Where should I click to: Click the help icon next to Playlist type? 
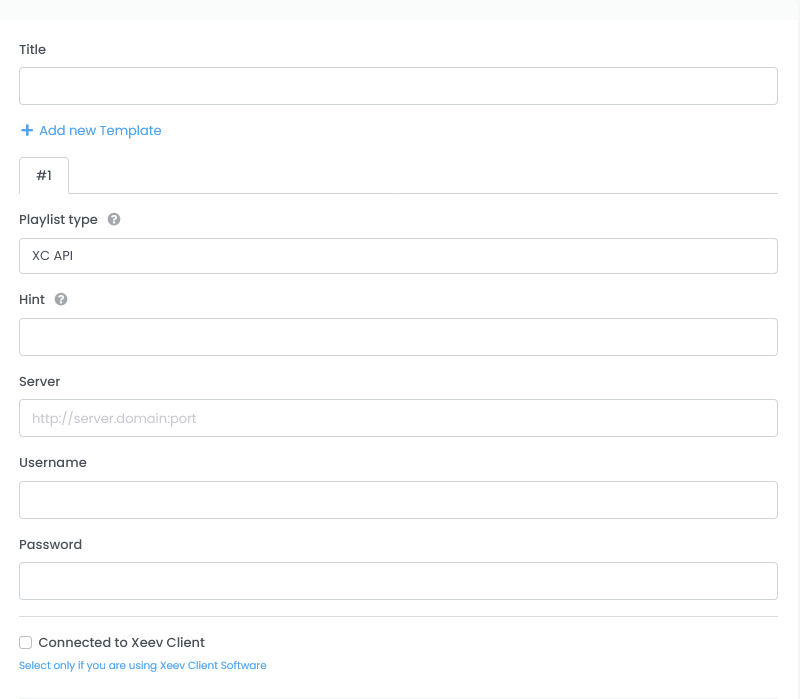pyautogui.click(x=114, y=219)
